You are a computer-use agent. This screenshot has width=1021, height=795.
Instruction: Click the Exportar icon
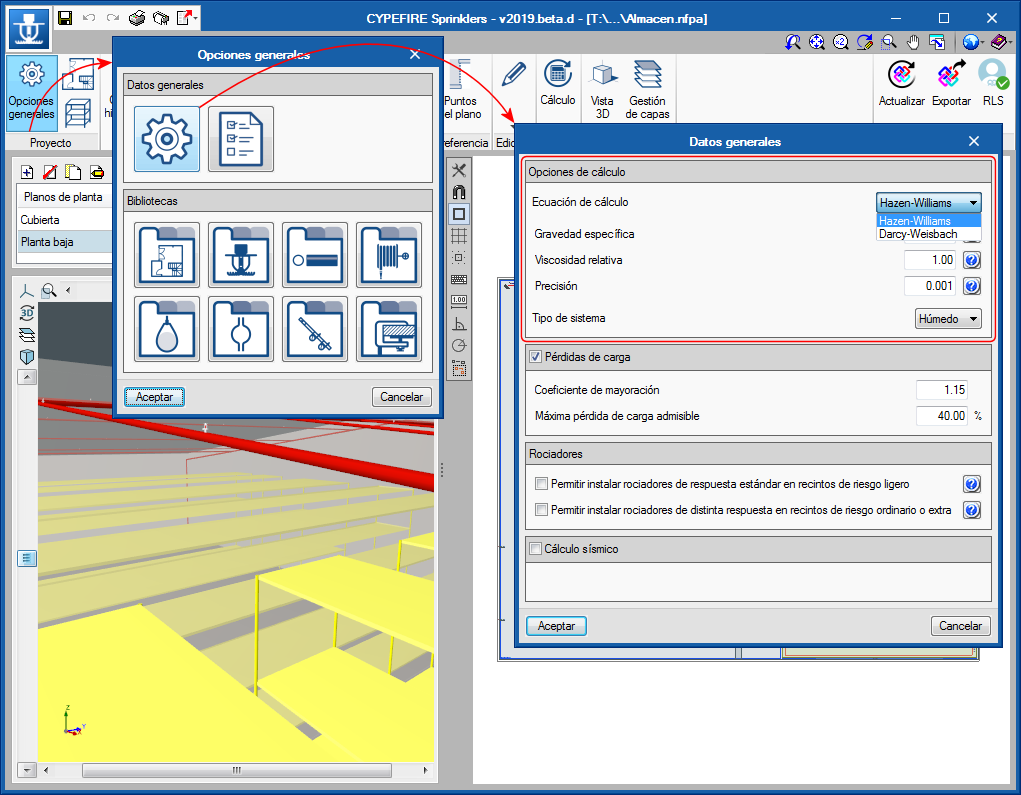click(951, 83)
